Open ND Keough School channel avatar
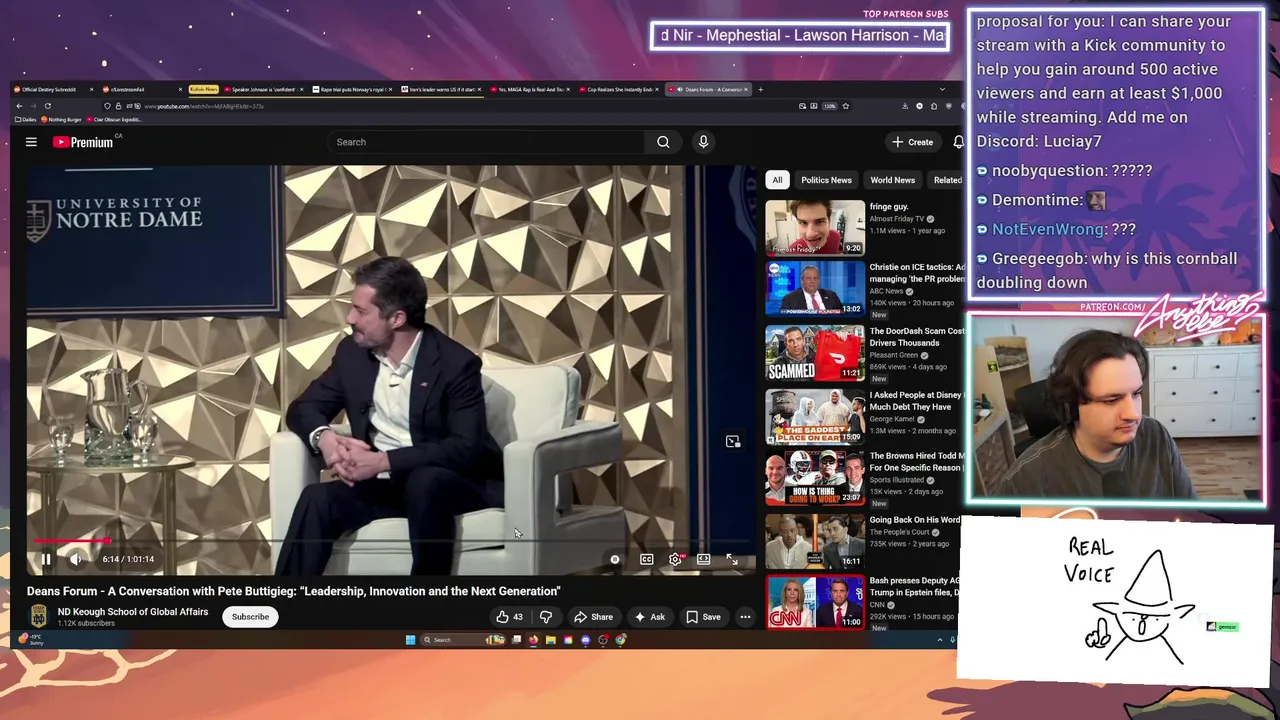Image resolution: width=1280 pixels, height=720 pixels. pos(38,617)
